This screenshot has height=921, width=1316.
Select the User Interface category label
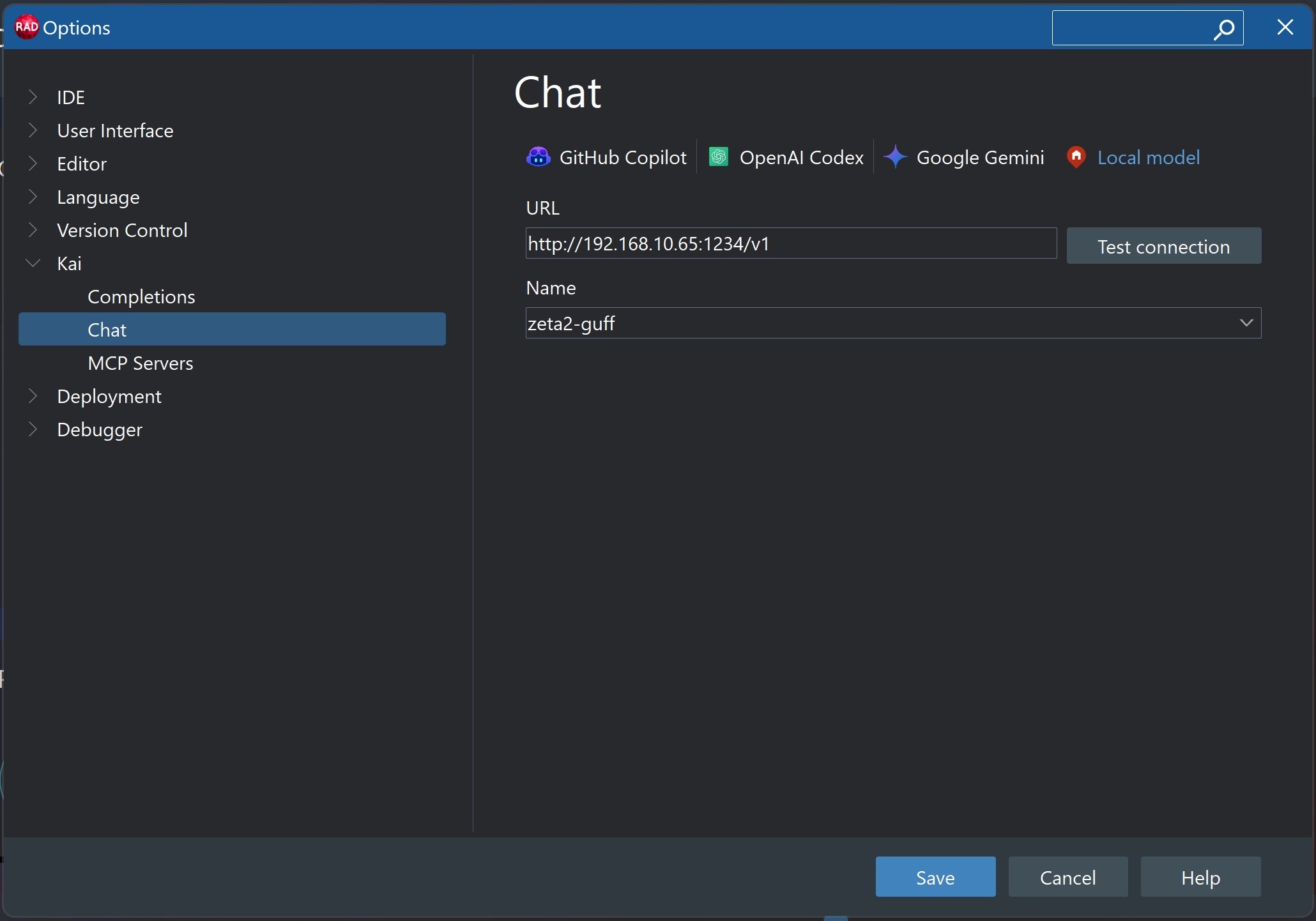pyautogui.click(x=115, y=130)
